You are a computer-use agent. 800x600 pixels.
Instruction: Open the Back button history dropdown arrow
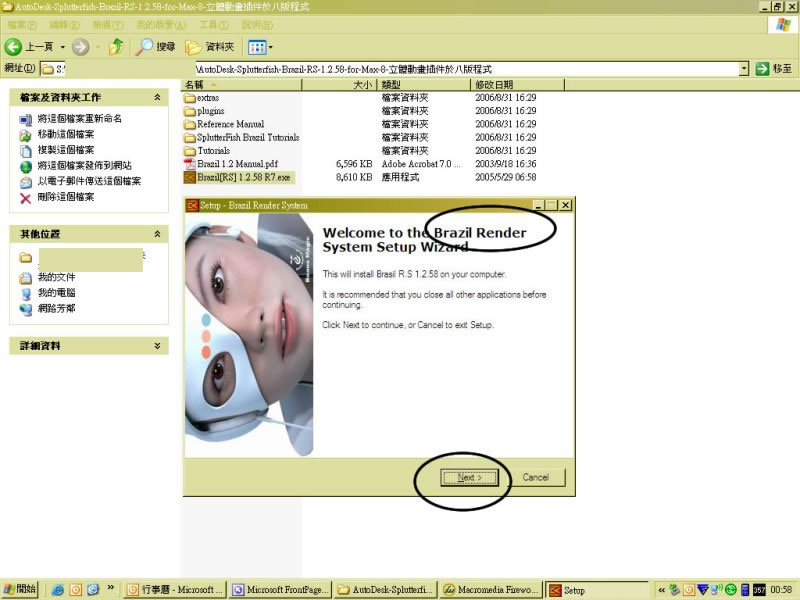[x=63, y=47]
